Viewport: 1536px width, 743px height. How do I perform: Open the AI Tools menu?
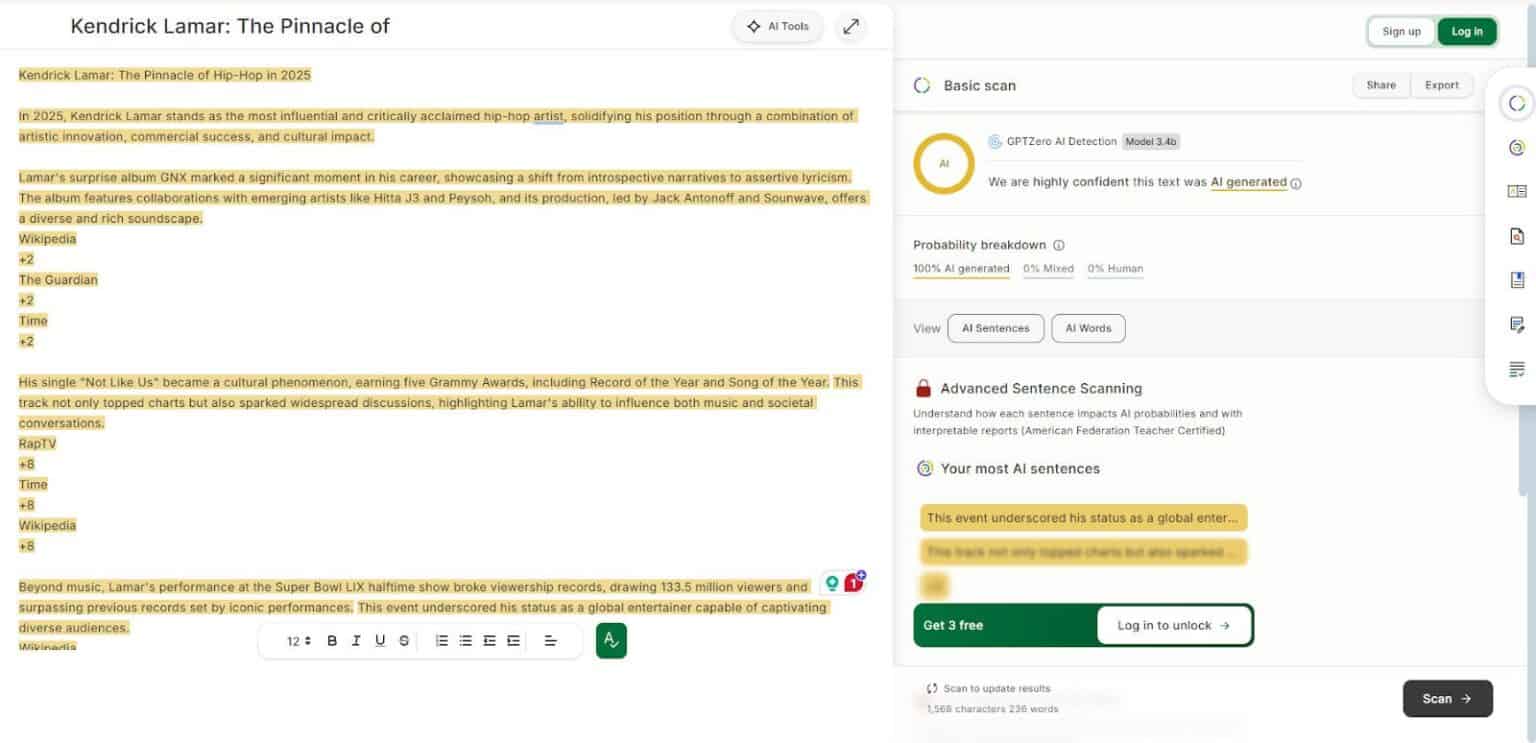[x=778, y=27]
